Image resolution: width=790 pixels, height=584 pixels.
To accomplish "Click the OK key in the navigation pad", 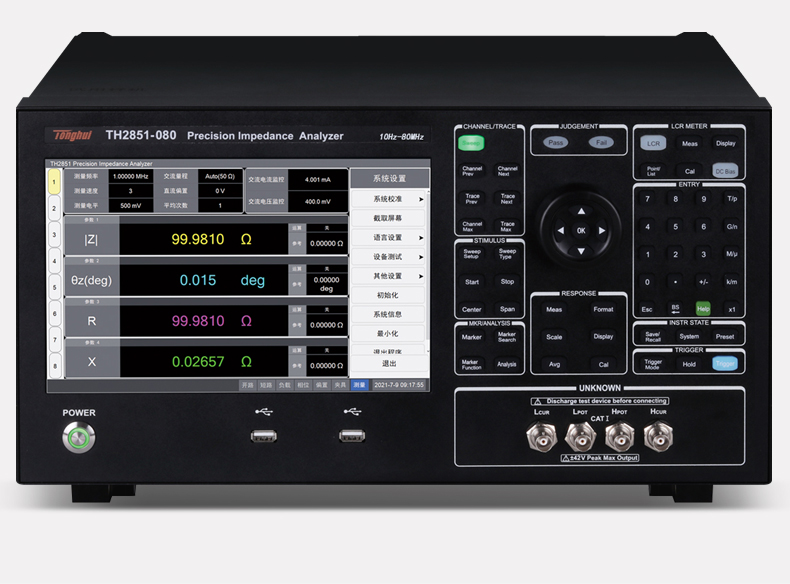I will click(581, 231).
